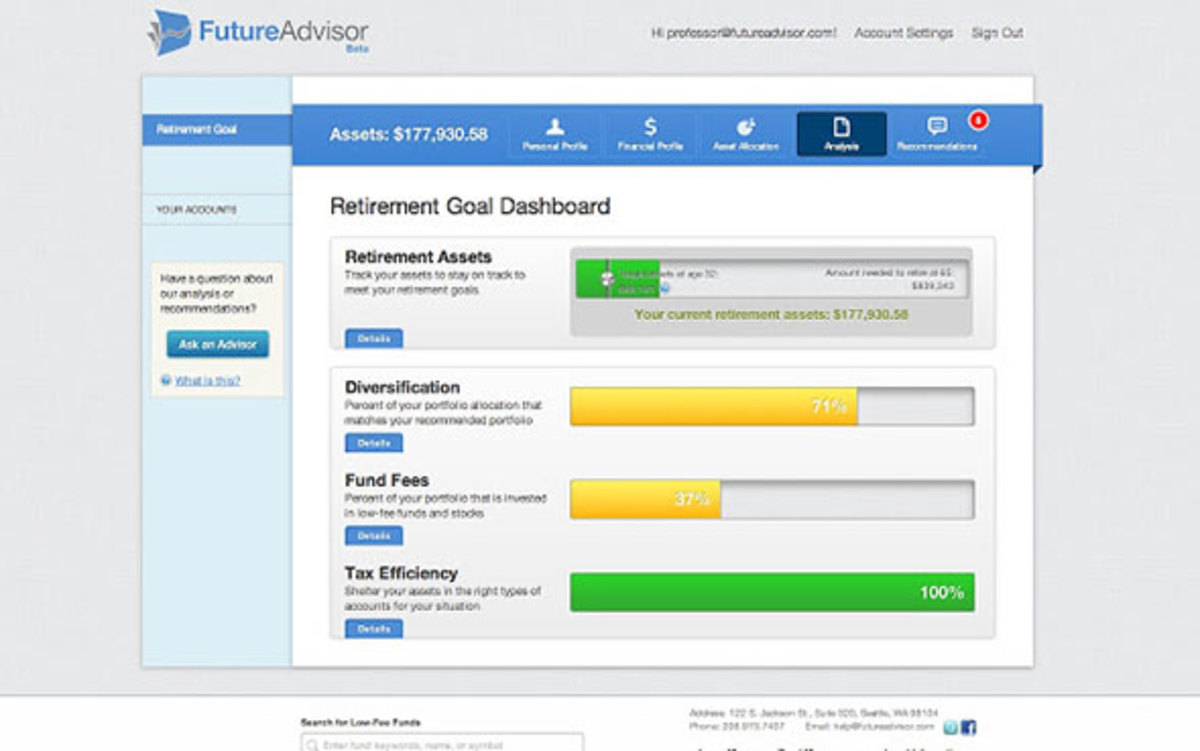Click the help icon beside What is this?

tap(166, 380)
